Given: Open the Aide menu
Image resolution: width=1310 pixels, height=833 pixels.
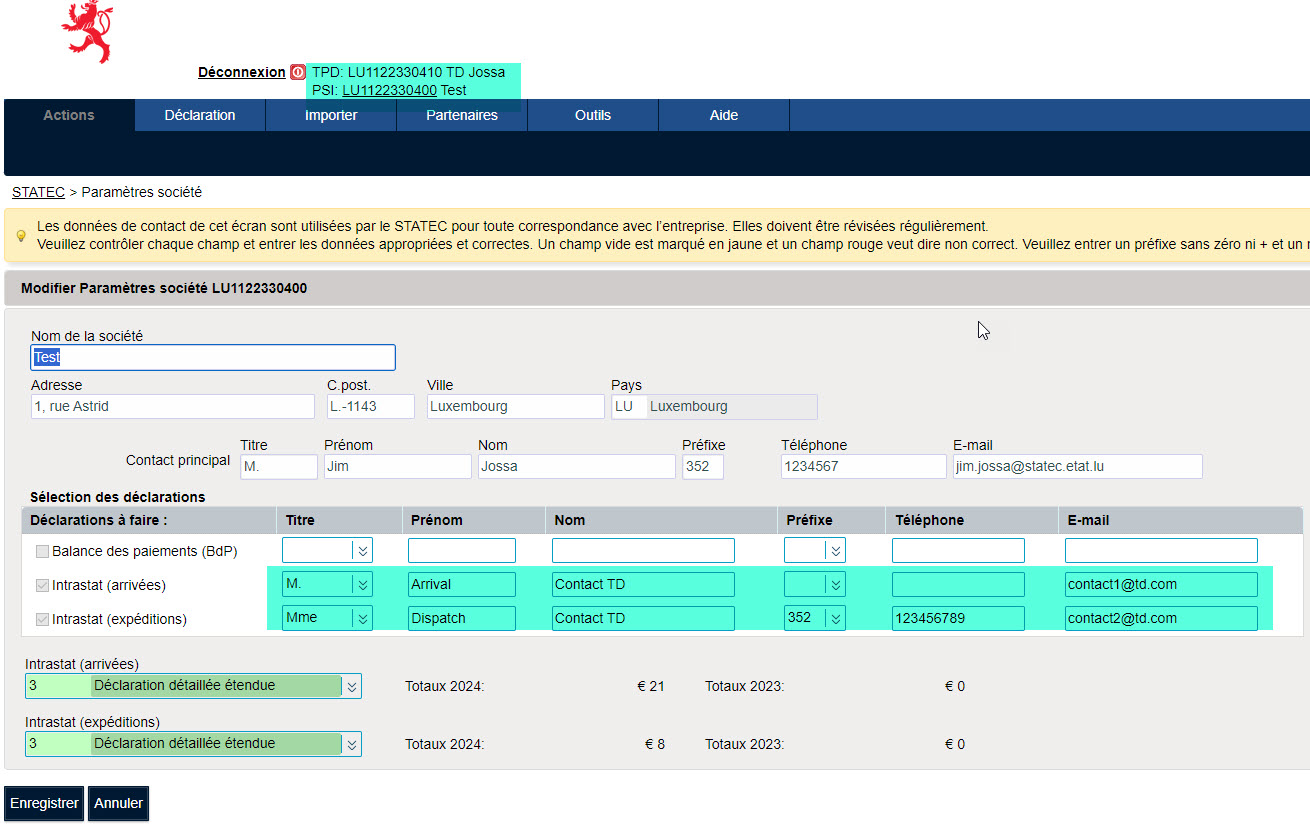Looking at the screenshot, I should (724, 115).
